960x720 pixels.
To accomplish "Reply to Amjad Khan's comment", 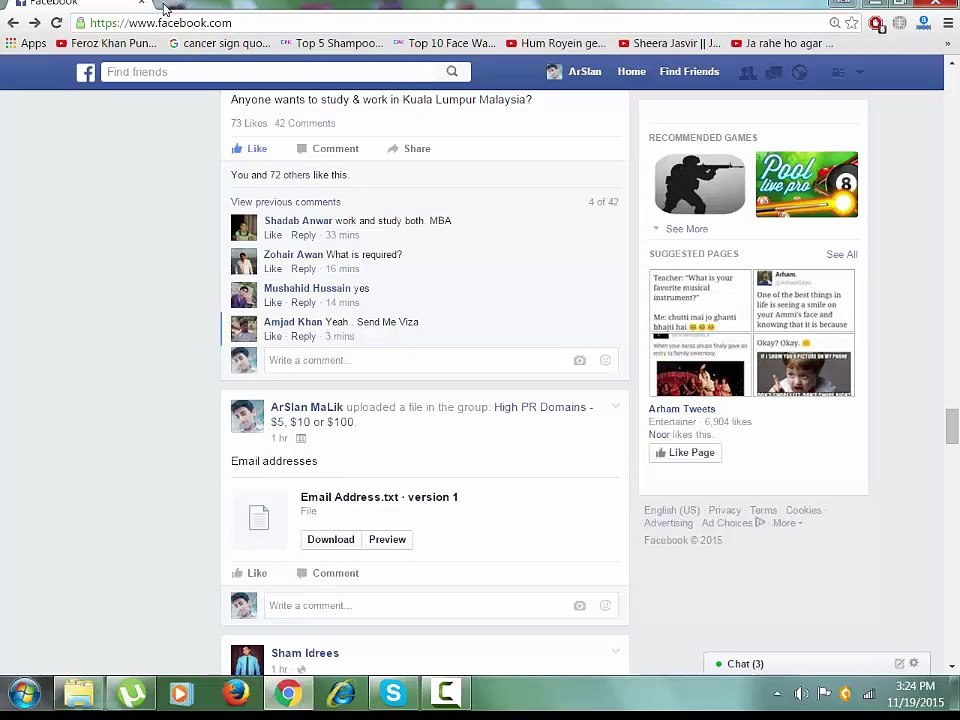I will (x=303, y=336).
